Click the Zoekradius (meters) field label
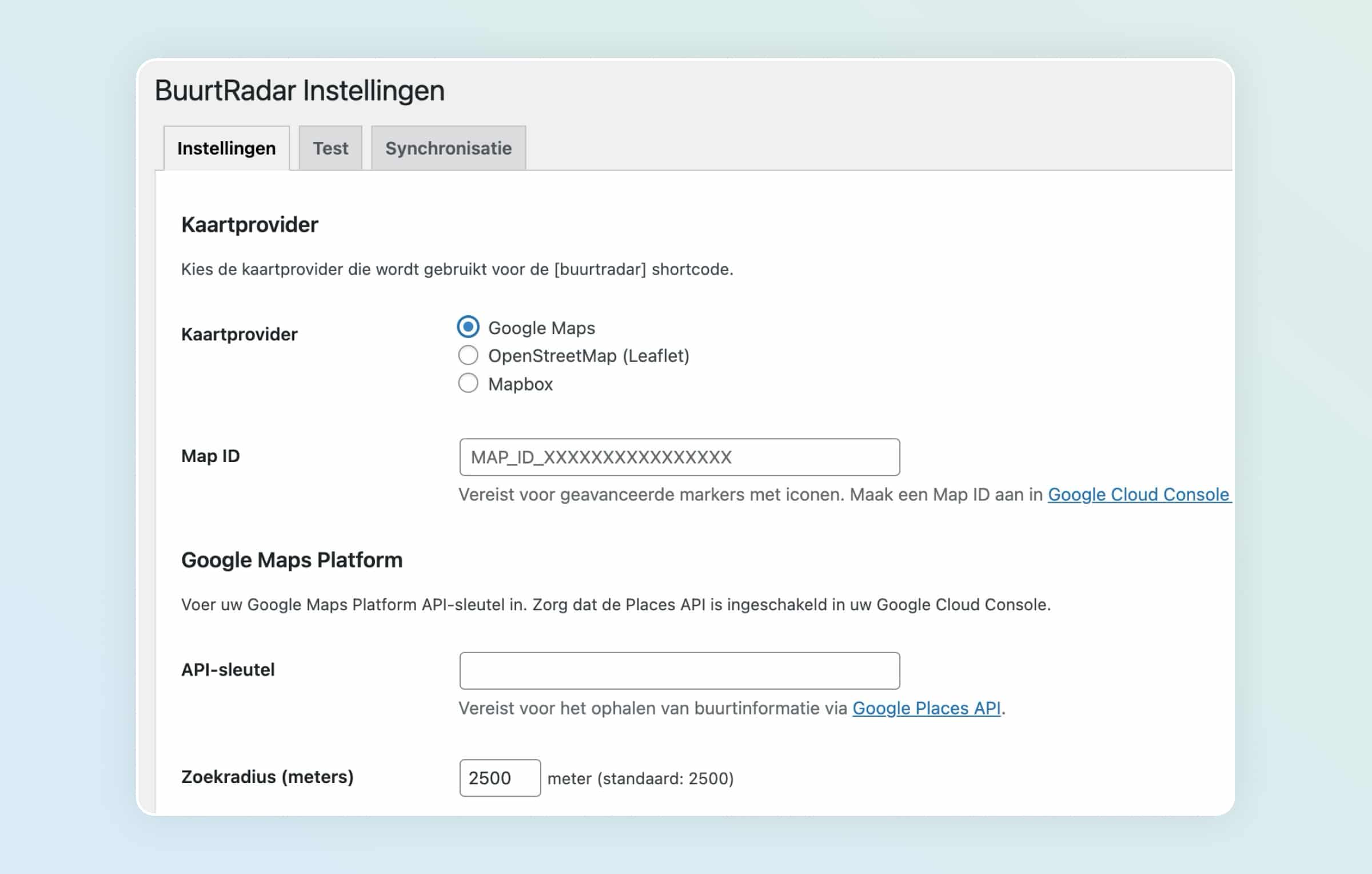The image size is (1372, 874). 267,777
